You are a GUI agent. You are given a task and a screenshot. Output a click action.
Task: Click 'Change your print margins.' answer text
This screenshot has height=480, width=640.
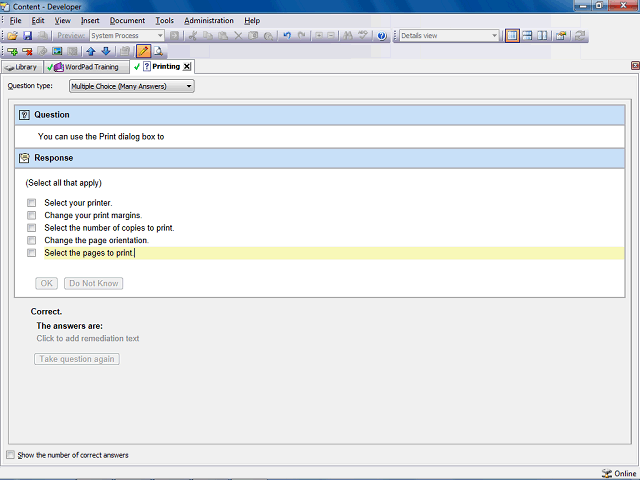(x=93, y=216)
